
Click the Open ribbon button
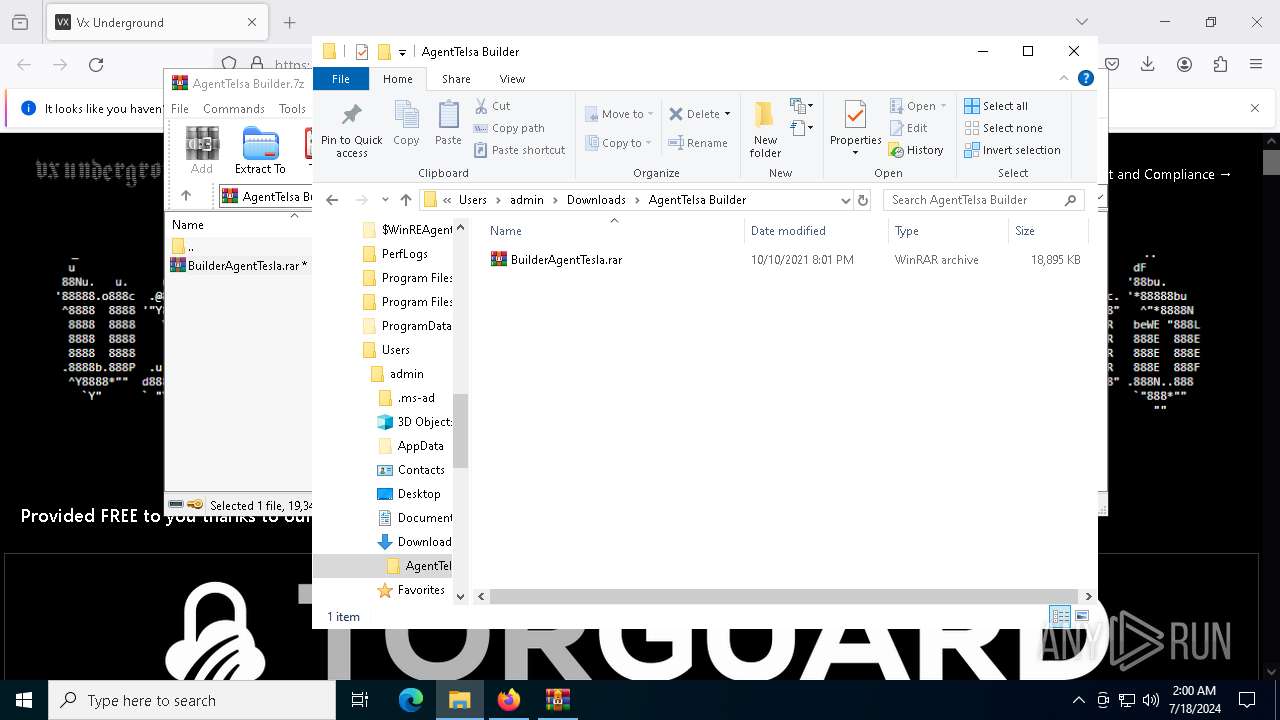(x=918, y=106)
